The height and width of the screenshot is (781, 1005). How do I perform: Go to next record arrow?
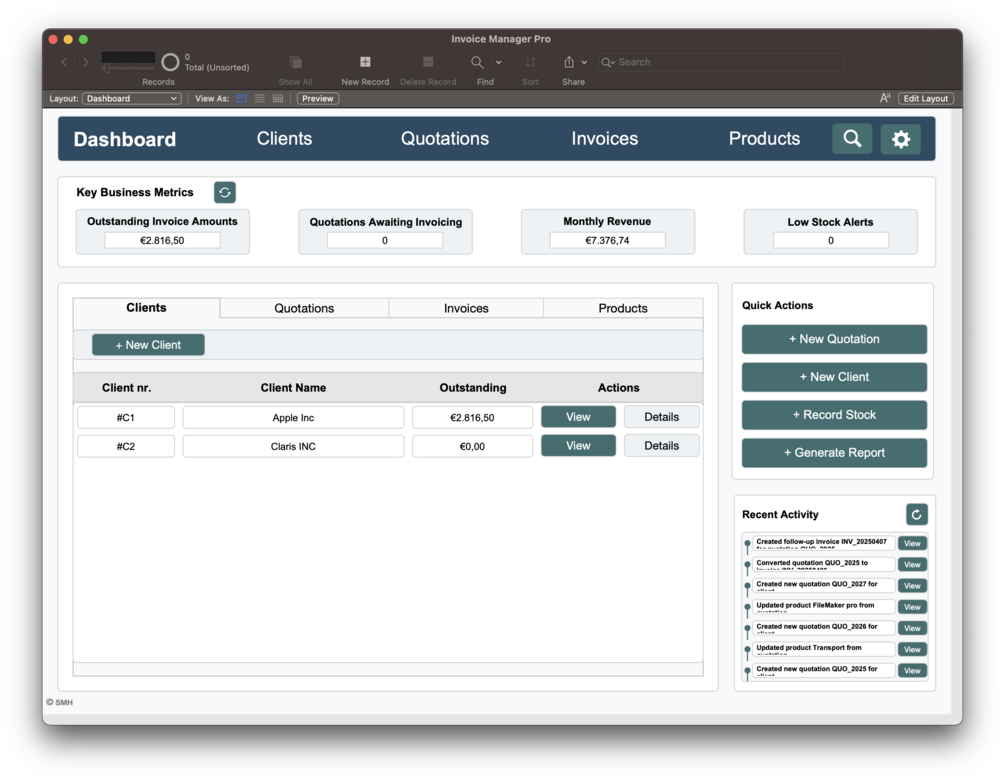click(85, 62)
